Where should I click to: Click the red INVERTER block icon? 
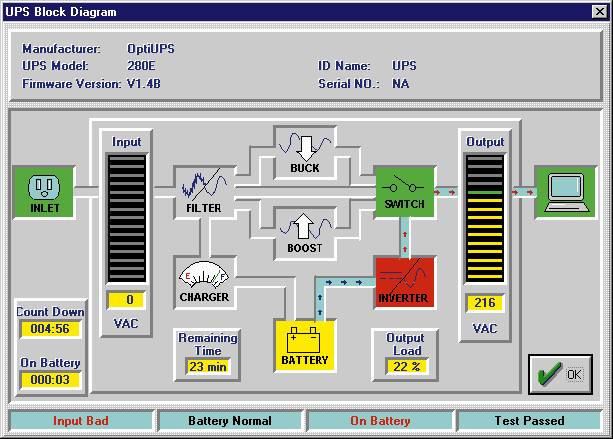pyautogui.click(x=403, y=282)
